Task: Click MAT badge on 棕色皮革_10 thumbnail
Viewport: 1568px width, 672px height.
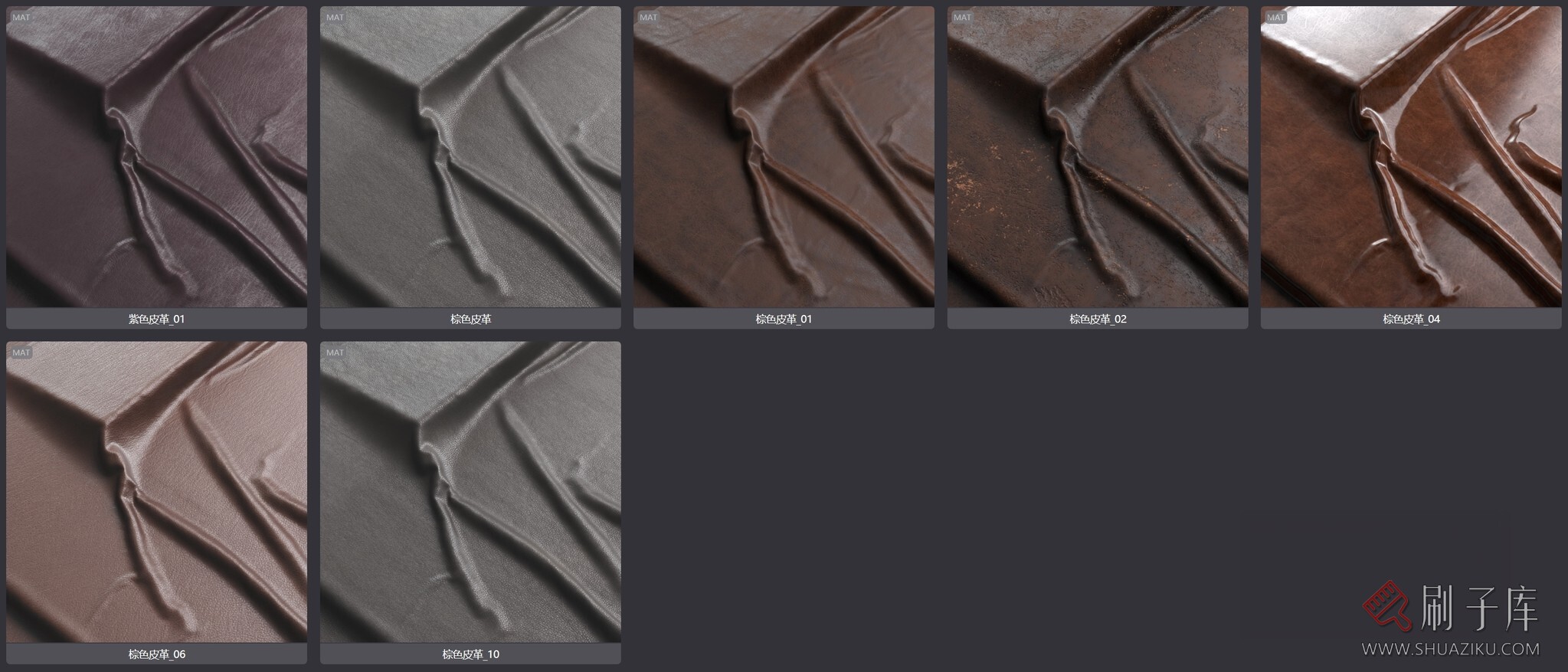Action: click(335, 352)
